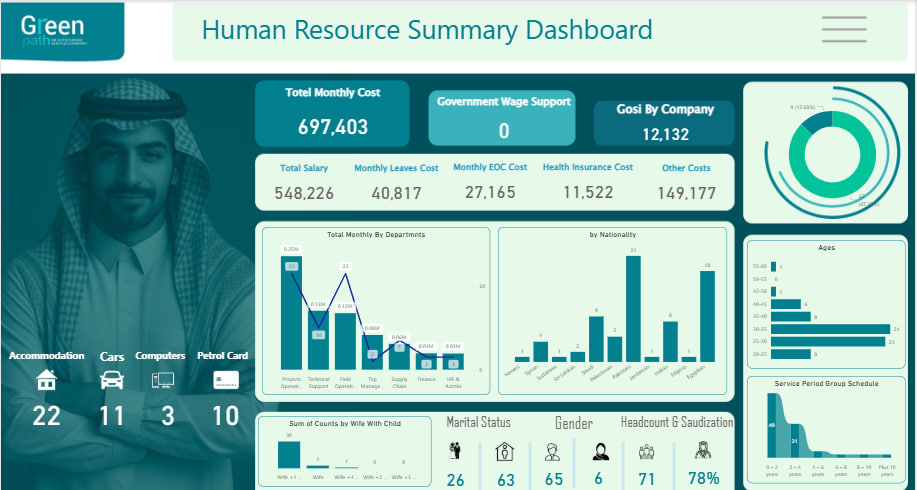Click the headcount group icon
This screenshot has height=490, width=917.
[648, 451]
